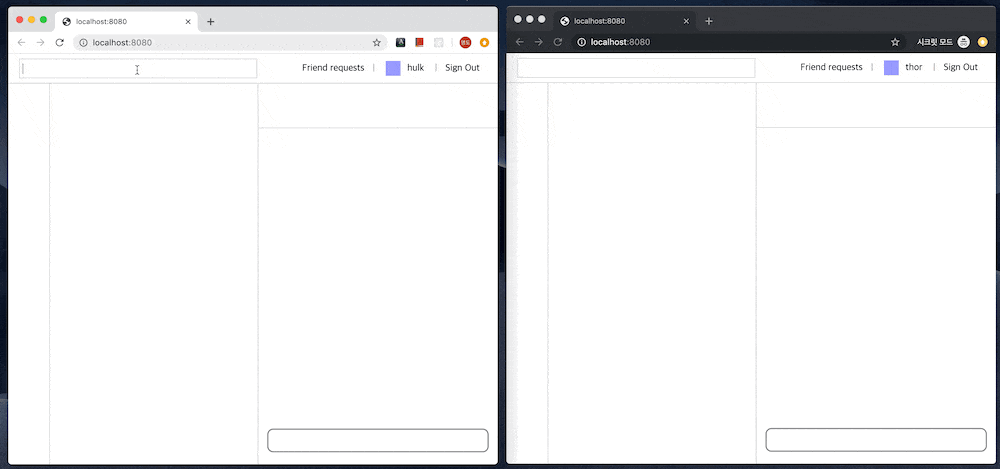The height and width of the screenshot is (469, 1000).
Task: Click the dark square extension icon in the left toolbar
Action: (x=401, y=43)
